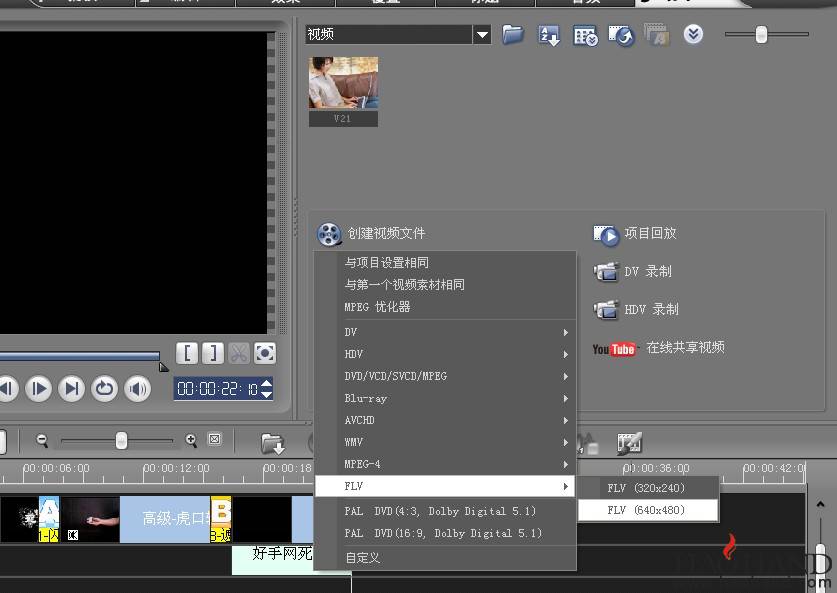Zoom in the timeline with the plus magnifier

click(191, 440)
